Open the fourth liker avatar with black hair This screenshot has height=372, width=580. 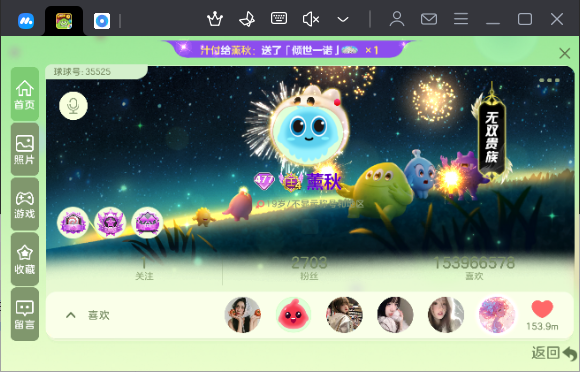[x=395, y=315]
